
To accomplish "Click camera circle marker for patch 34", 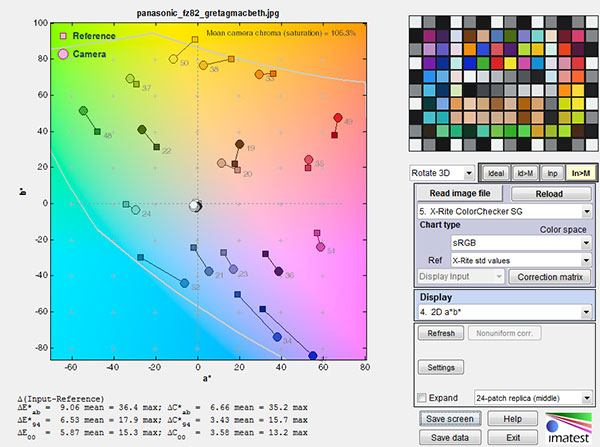I will pyautogui.click(x=277, y=337).
